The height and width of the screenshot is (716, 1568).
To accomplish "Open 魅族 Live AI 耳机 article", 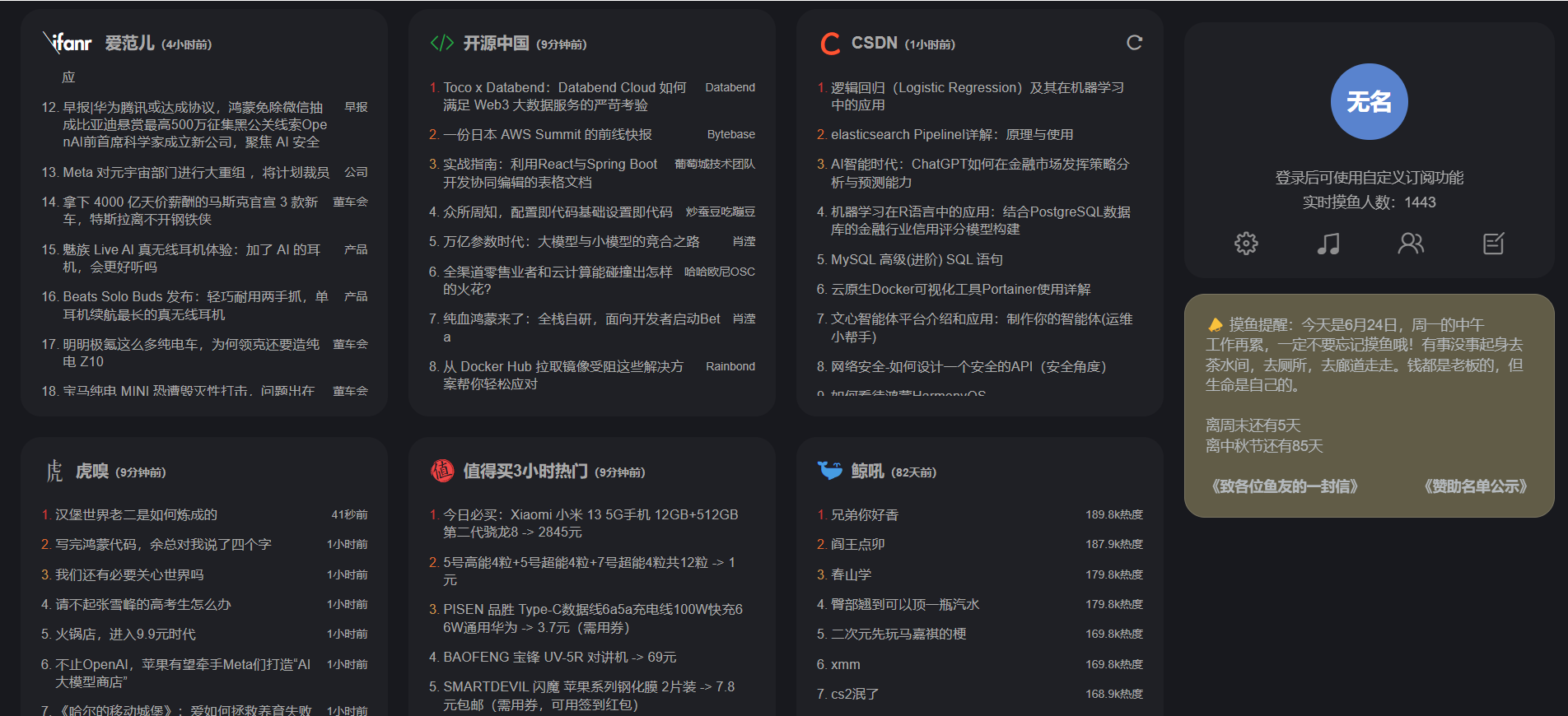I will click(191, 258).
